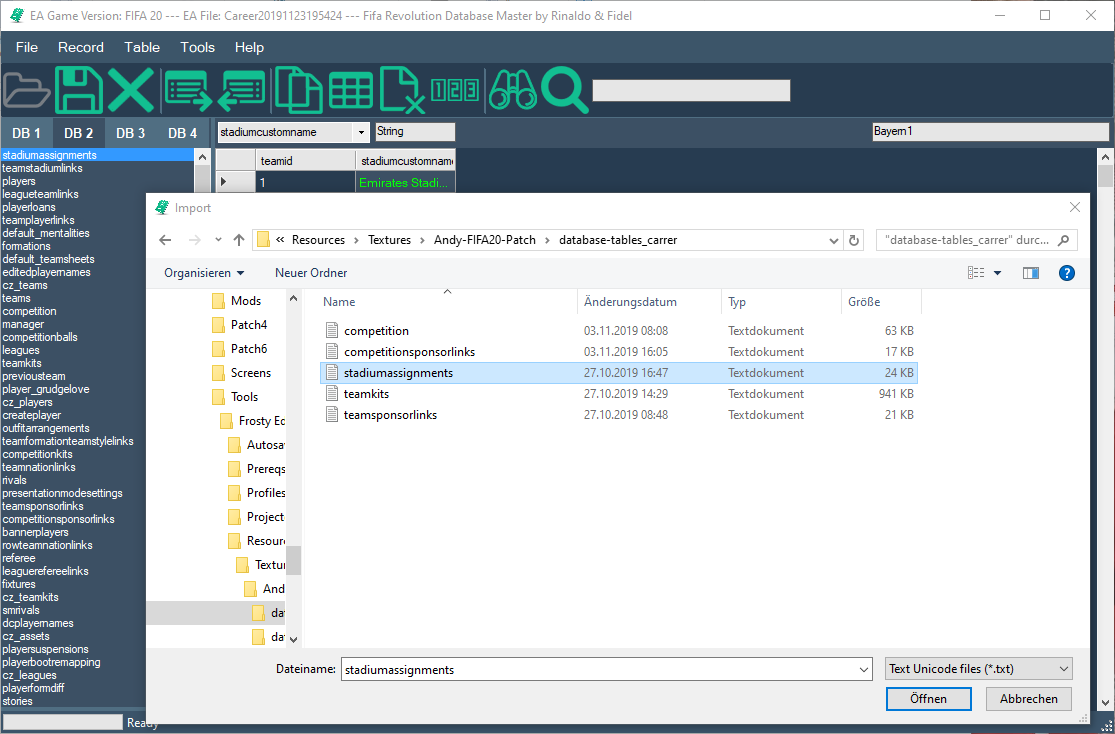Select the leagueteamlinks table in list
The height and width of the screenshot is (734, 1115).
coord(40,193)
